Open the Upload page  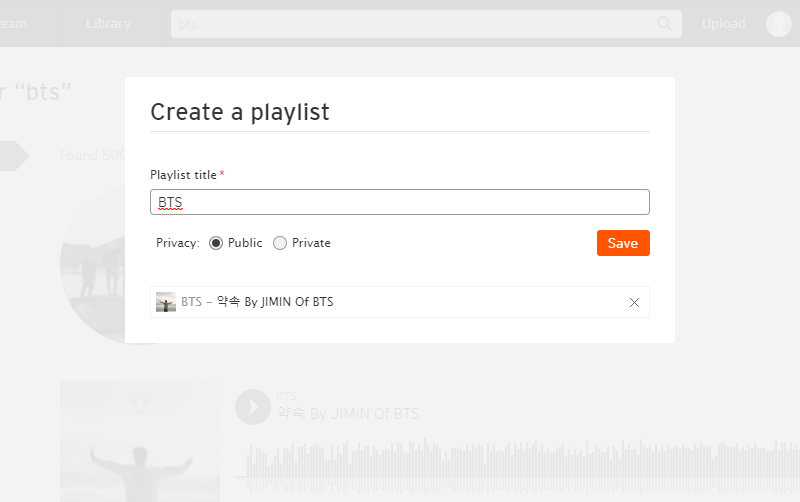723,23
